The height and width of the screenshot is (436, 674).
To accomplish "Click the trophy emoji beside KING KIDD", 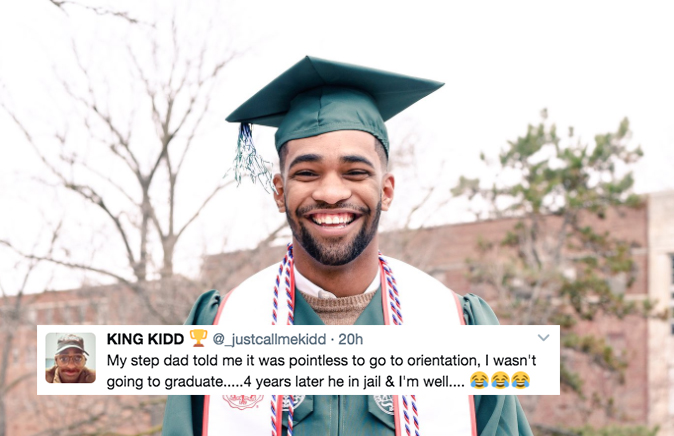I will pyautogui.click(x=198, y=338).
